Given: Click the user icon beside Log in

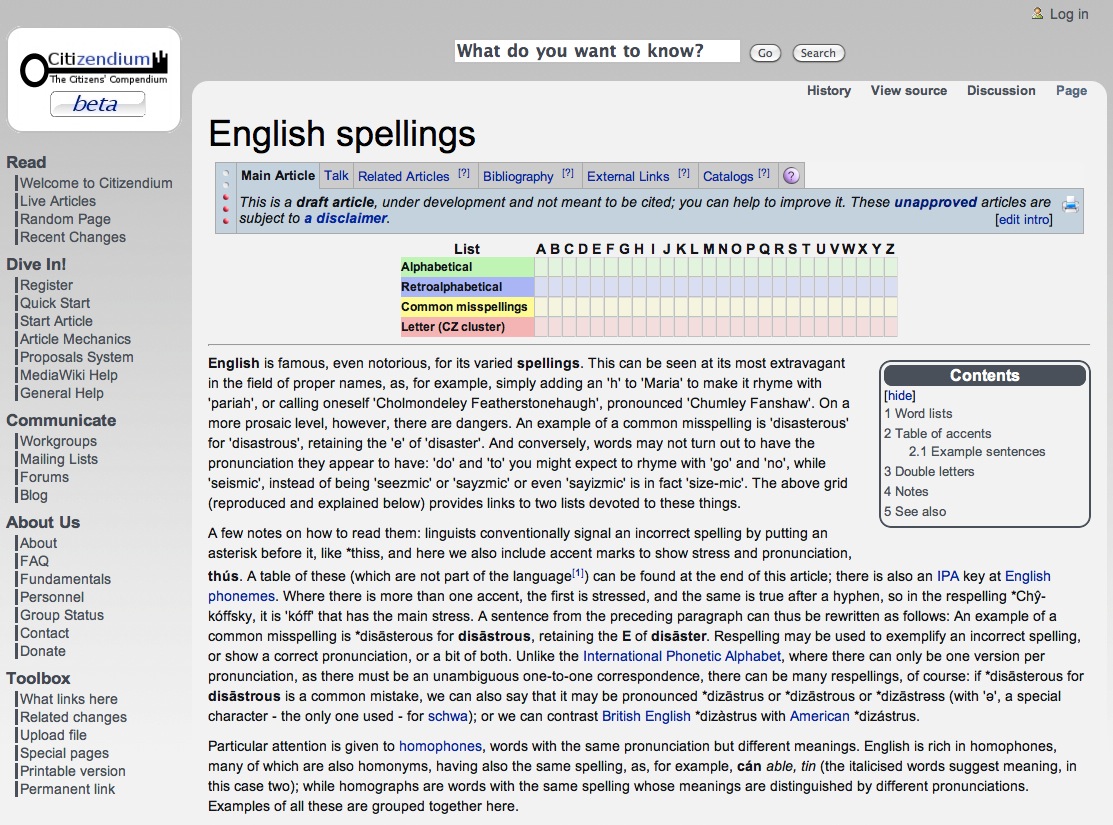Looking at the screenshot, I should click(x=1037, y=13).
